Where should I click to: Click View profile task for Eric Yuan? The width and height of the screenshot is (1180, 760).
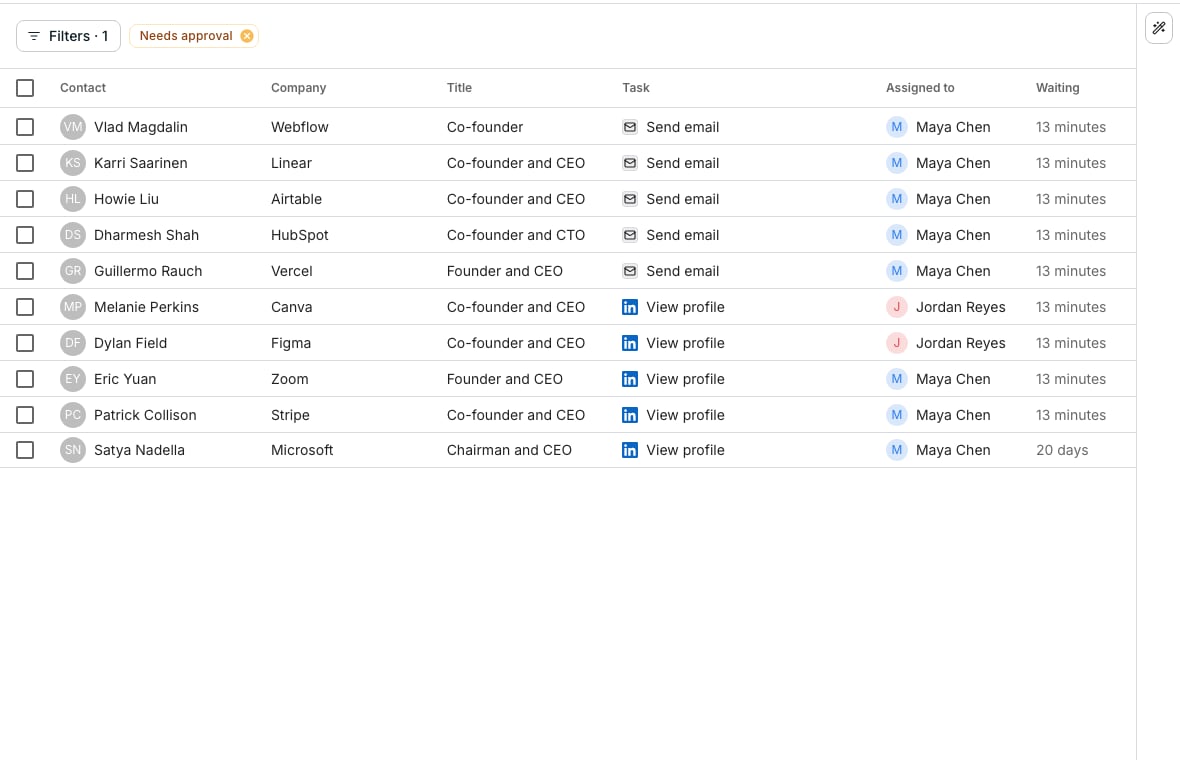click(686, 379)
